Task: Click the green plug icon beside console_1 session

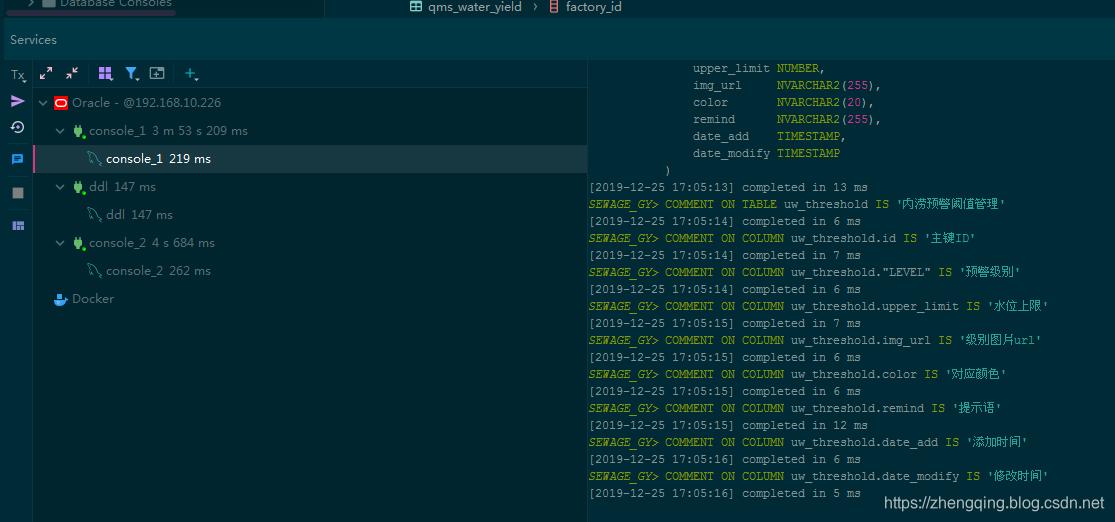Action: point(78,131)
